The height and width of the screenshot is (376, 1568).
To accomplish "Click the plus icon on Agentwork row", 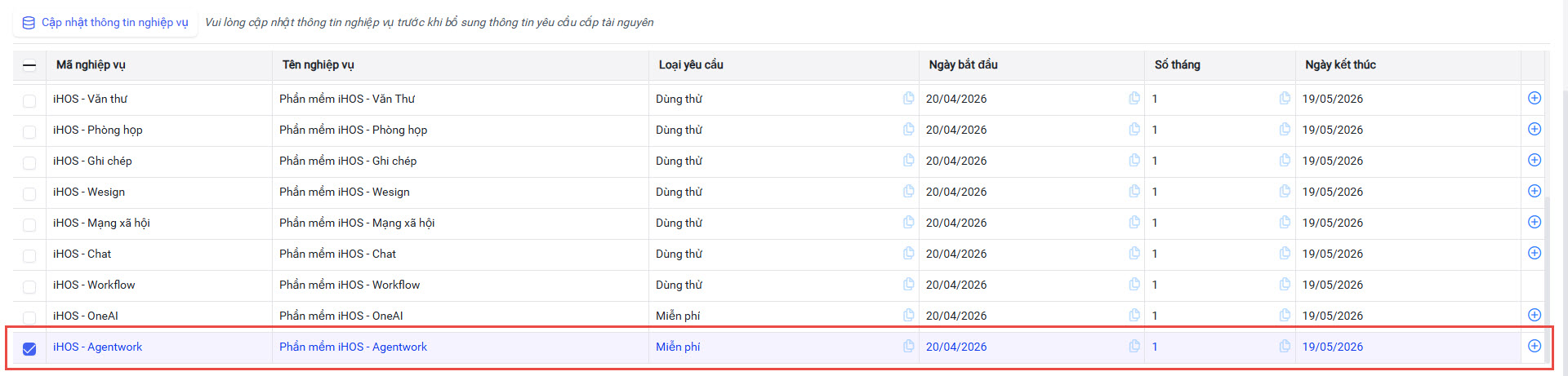I will [x=1535, y=346].
